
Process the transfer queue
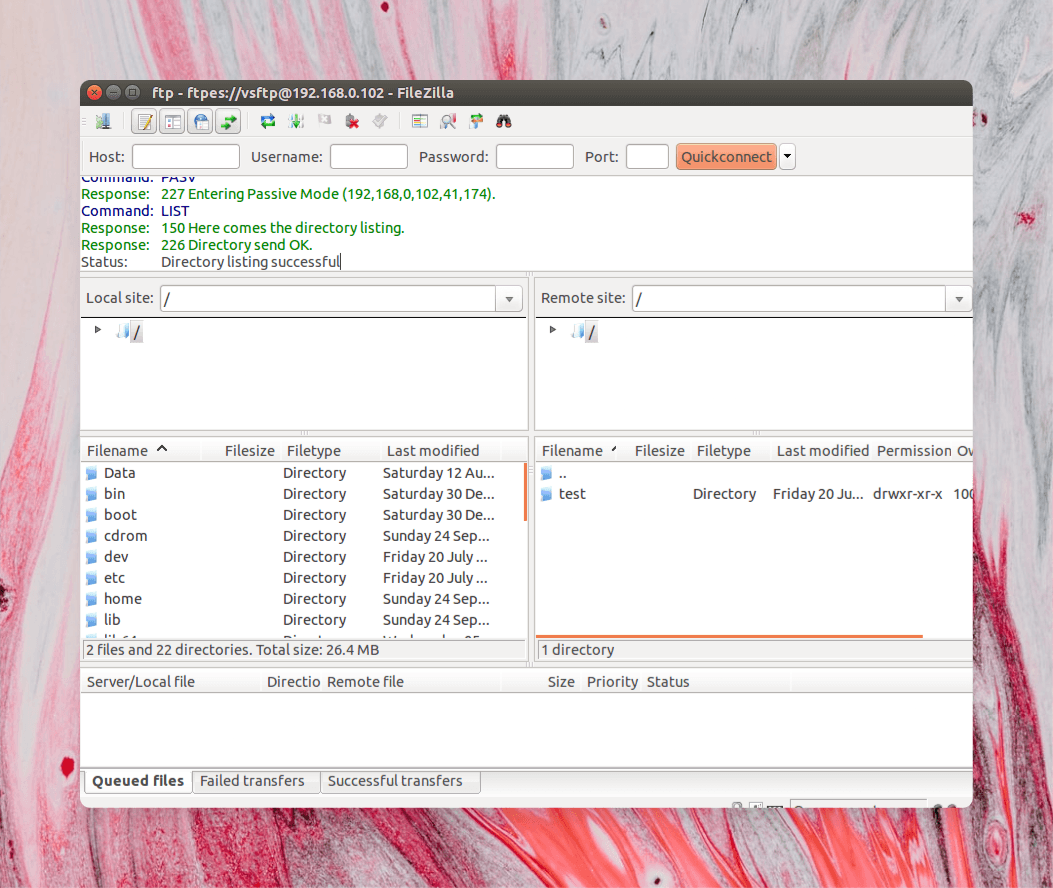[296, 120]
